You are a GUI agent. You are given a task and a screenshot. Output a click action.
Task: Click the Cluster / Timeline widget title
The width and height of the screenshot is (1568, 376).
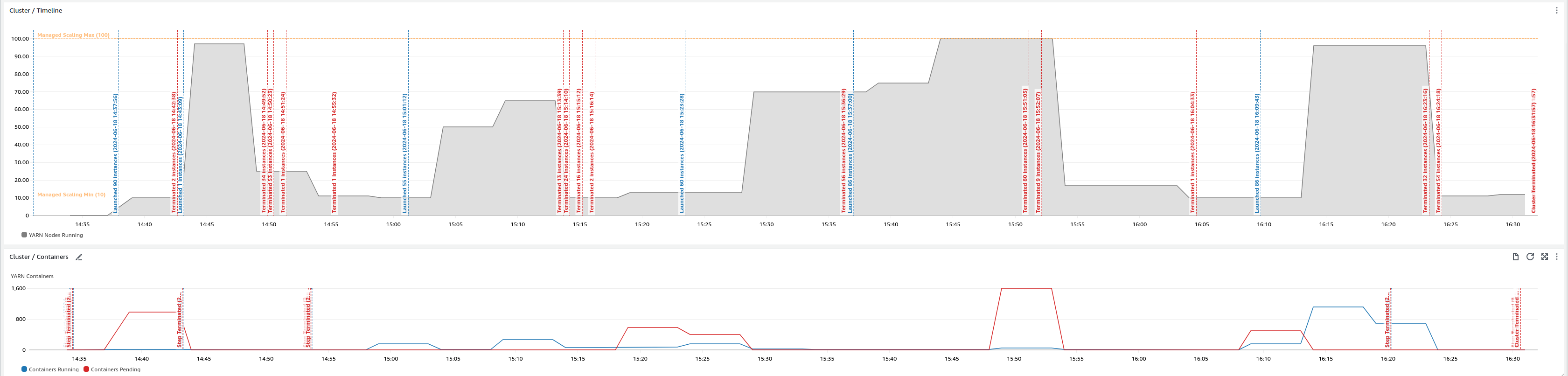(x=35, y=10)
